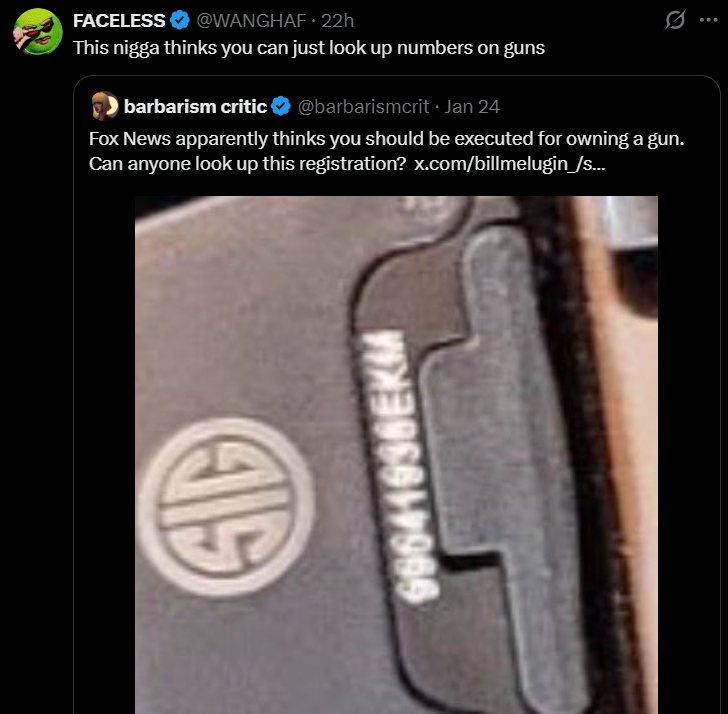728x714 pixels.
Task: Click the 22h timestamp
Action: [x=338, y=20]
